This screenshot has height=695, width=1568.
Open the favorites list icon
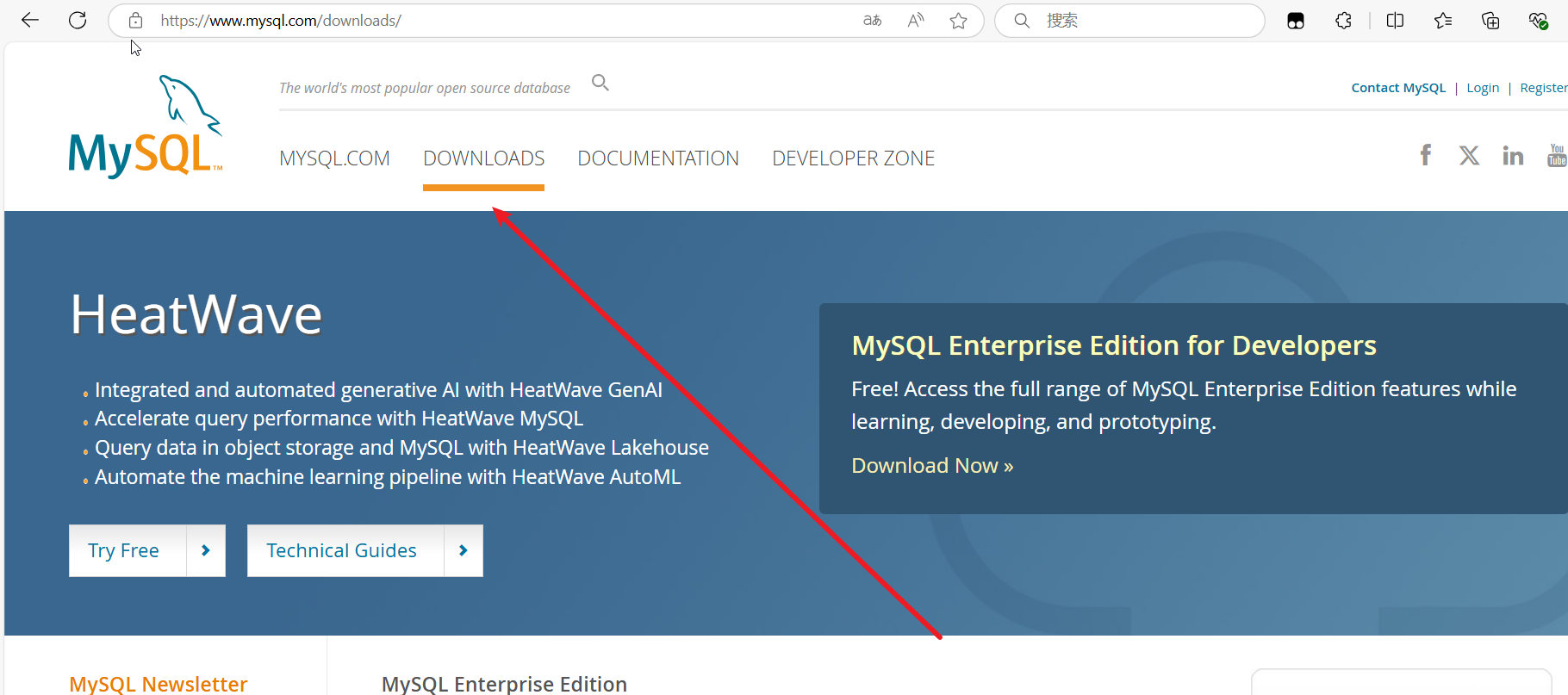pos(1443,21)
